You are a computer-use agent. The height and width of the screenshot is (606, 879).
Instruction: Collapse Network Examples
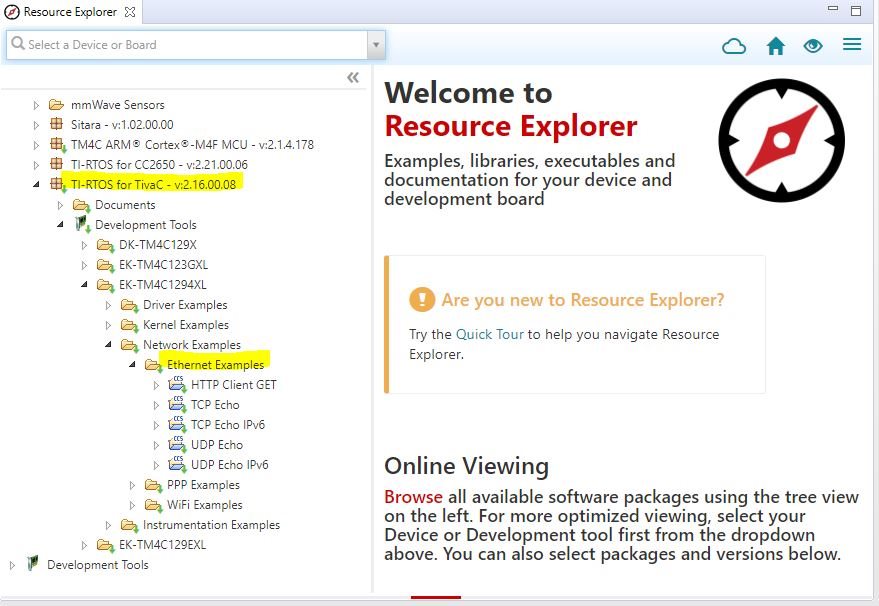pyautogui.click(x=108, y=345)
